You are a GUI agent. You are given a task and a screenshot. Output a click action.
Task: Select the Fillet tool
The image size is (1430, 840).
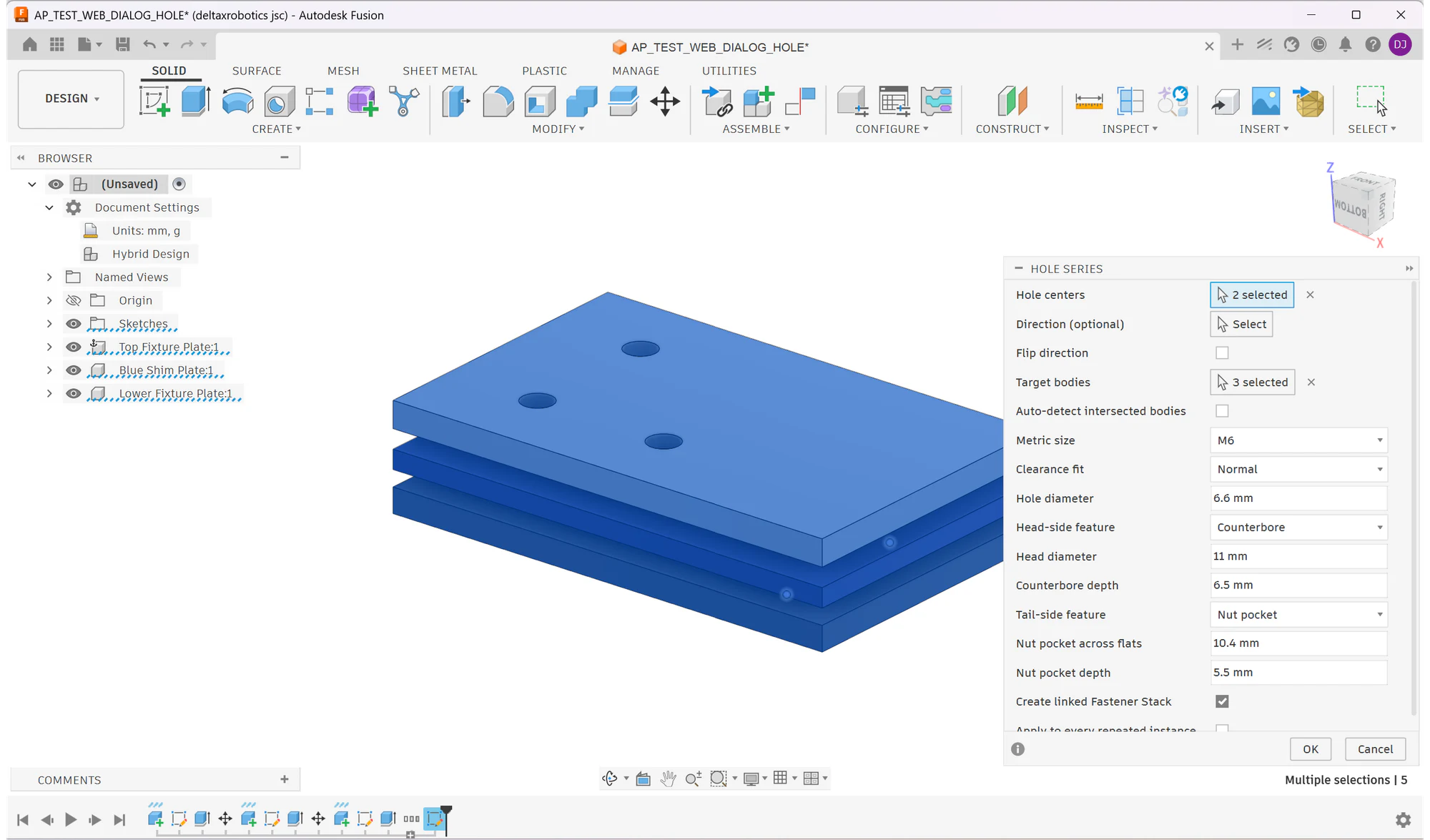(x=498, y=101)
